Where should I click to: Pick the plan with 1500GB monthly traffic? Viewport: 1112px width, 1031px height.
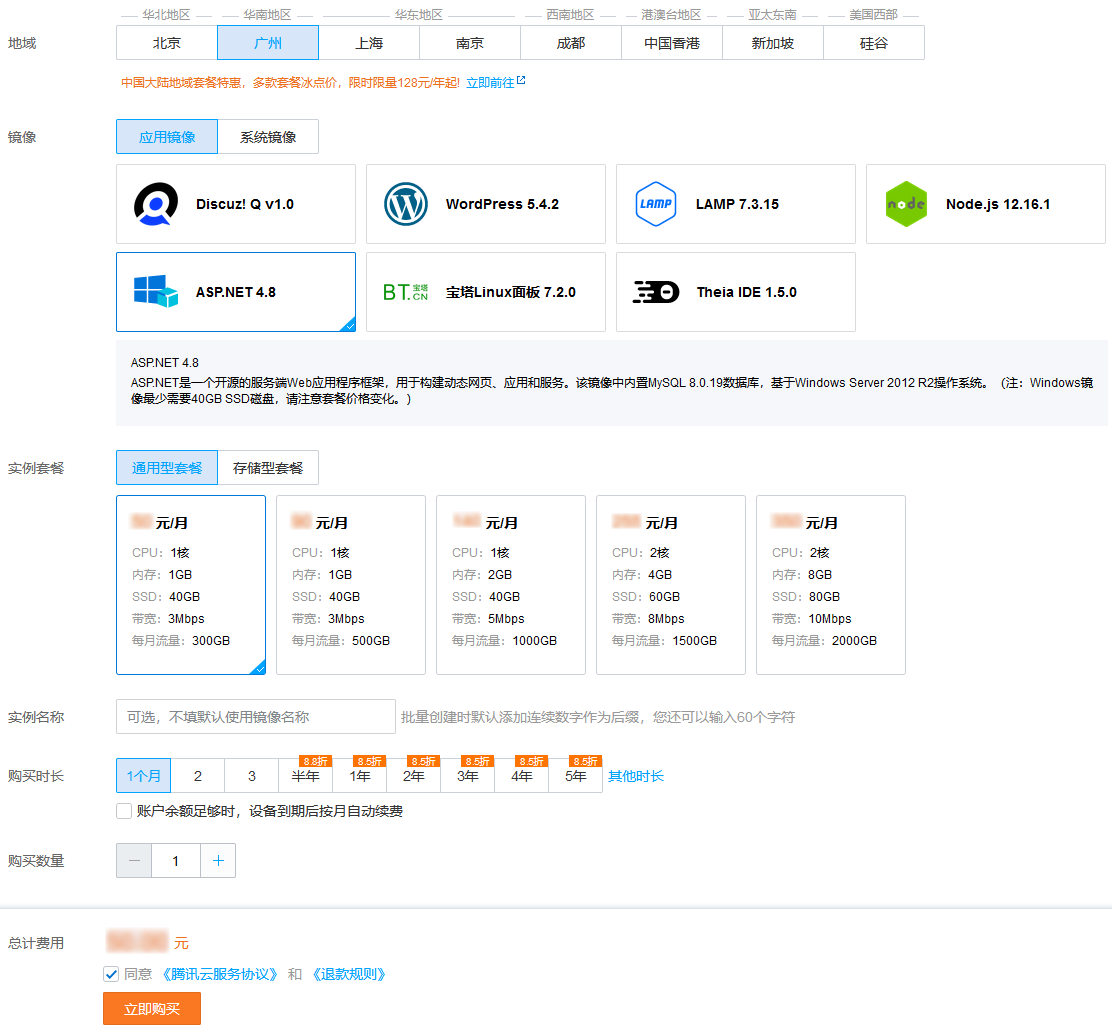[x=671, y=584]
